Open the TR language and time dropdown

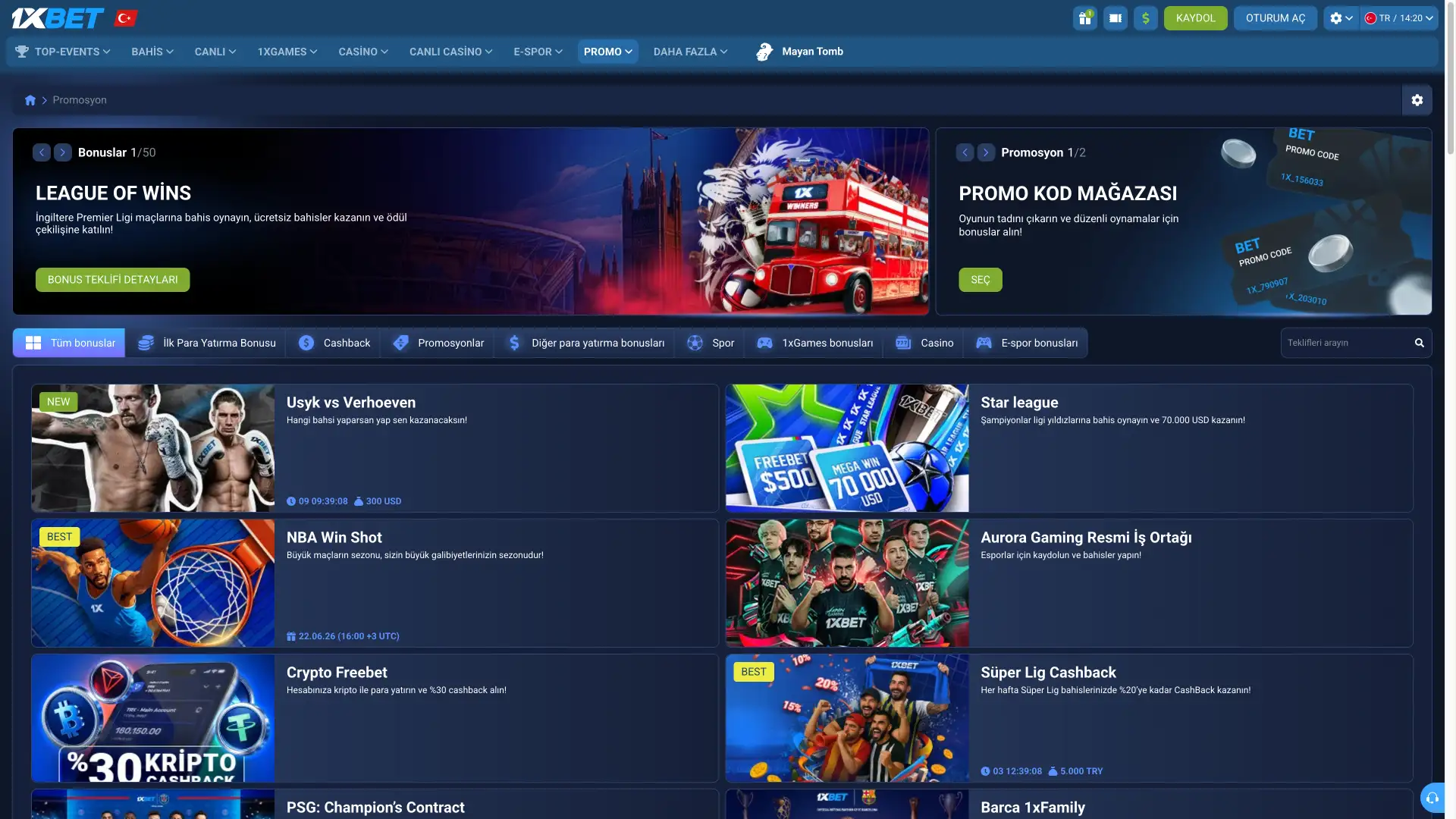[1399, 18]
